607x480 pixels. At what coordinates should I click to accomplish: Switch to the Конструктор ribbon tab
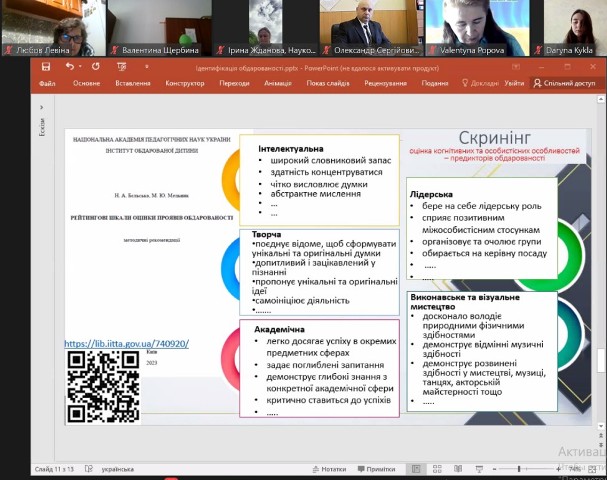point(184,84)
